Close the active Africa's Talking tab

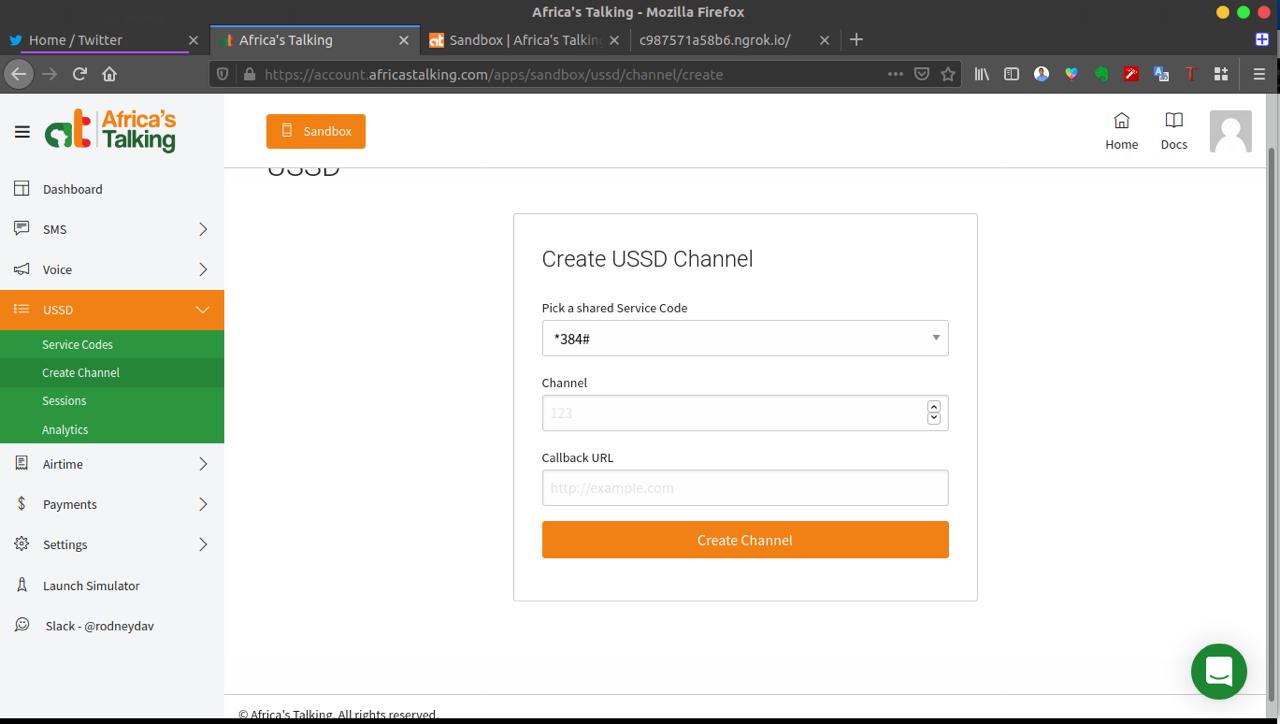pos(404,40)
